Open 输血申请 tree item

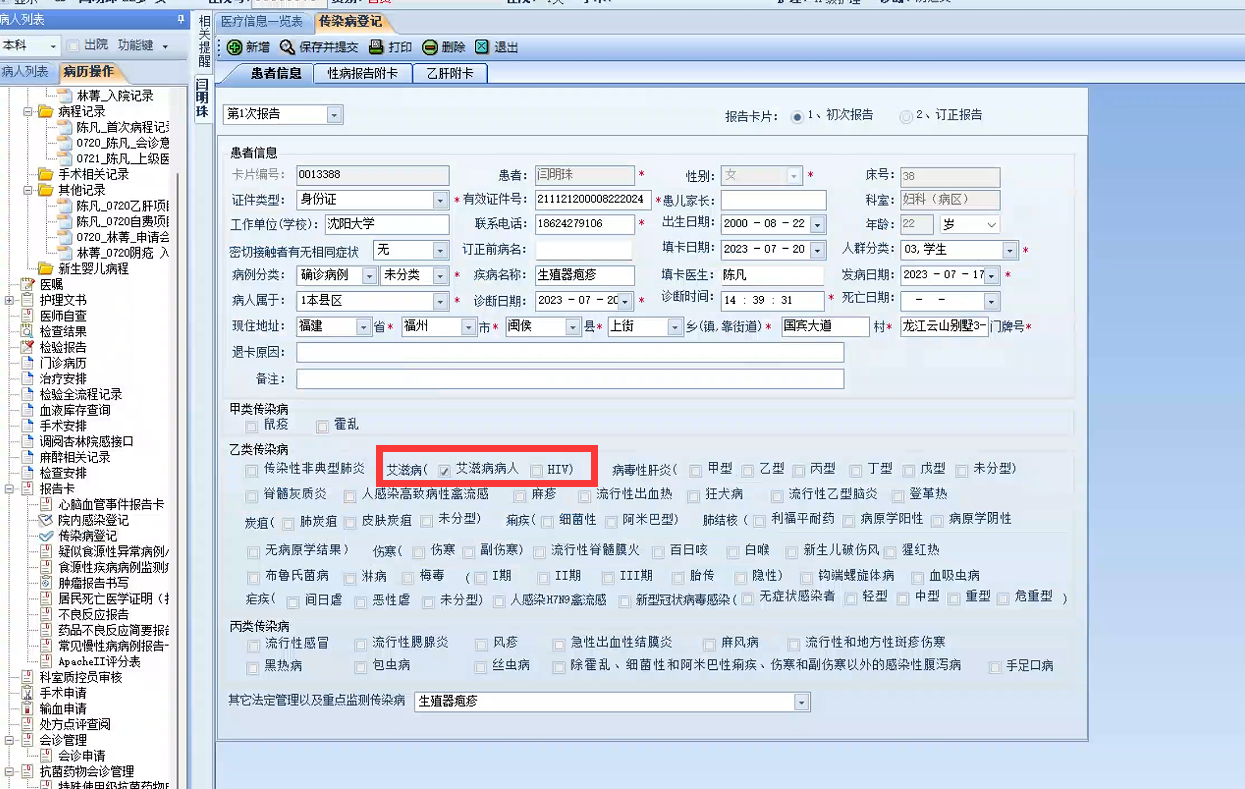[63, 709]
